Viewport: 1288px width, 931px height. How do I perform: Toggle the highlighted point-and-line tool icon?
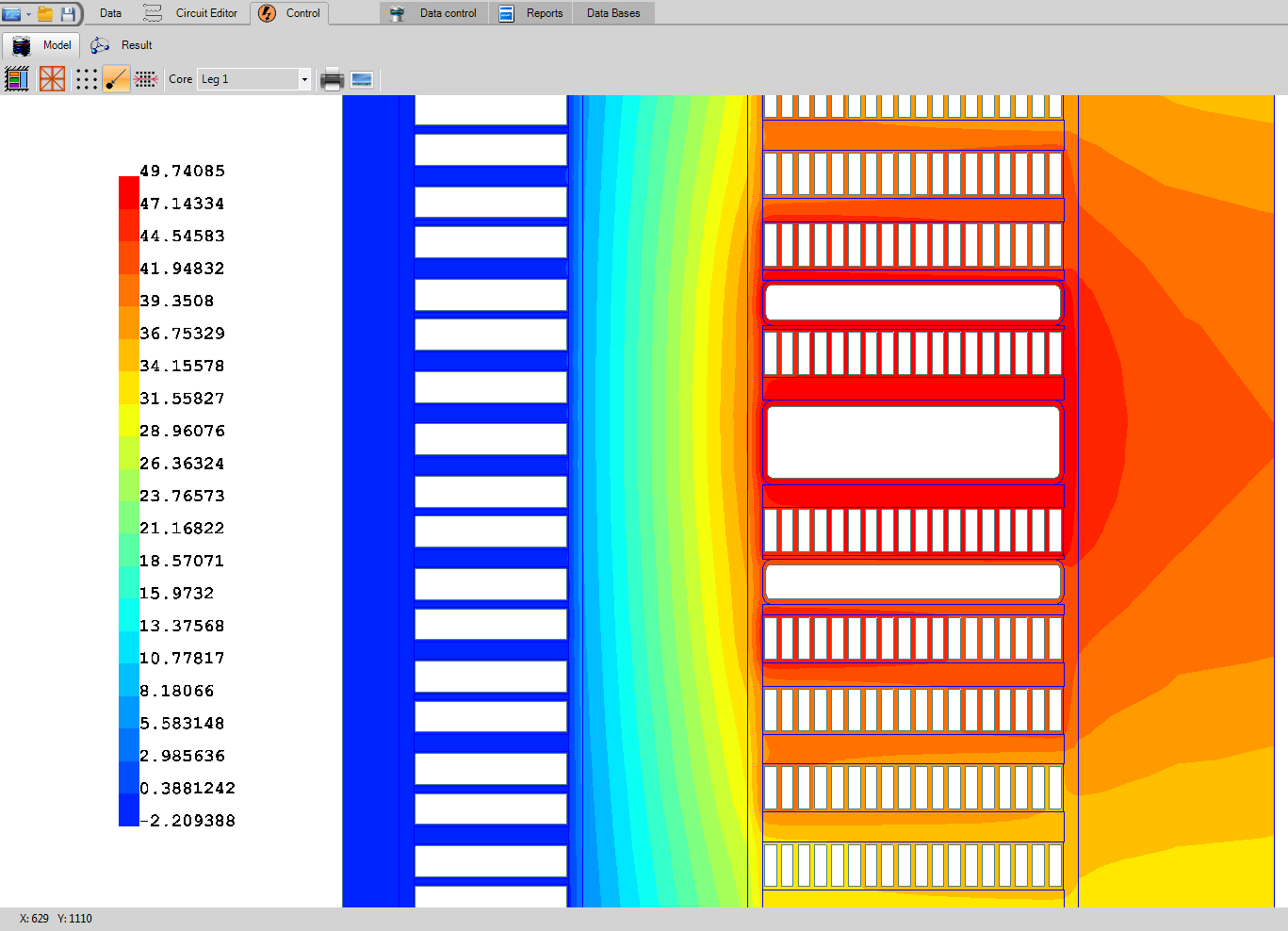(116, 79)
